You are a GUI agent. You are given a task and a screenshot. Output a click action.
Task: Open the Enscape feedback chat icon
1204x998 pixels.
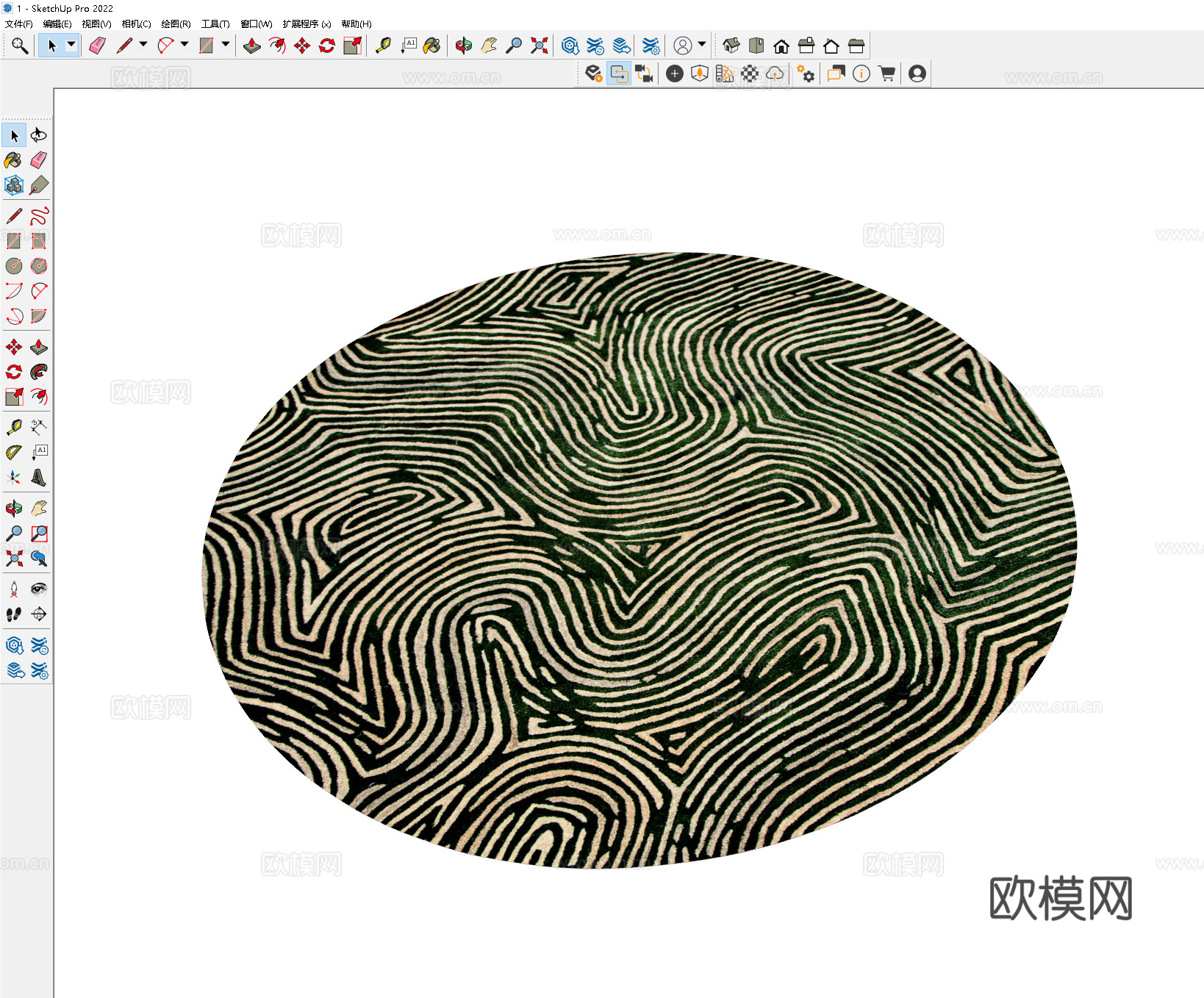(836, 73)
